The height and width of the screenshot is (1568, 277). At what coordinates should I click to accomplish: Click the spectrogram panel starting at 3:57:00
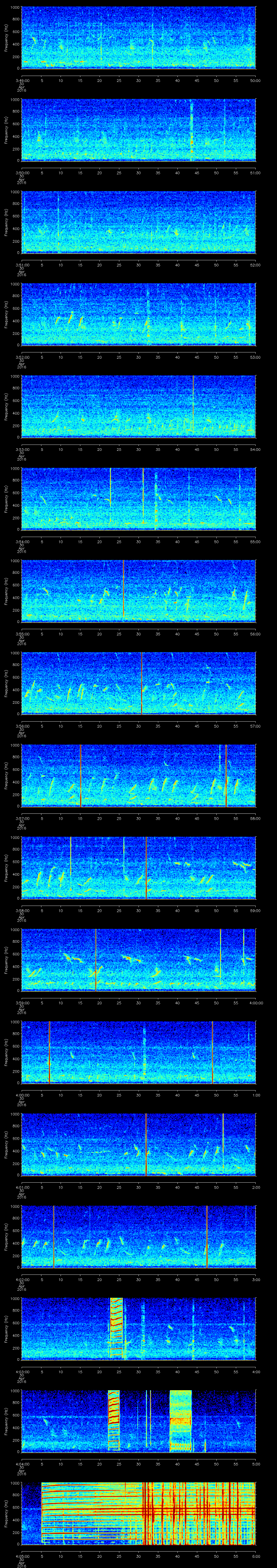(138, 775)
